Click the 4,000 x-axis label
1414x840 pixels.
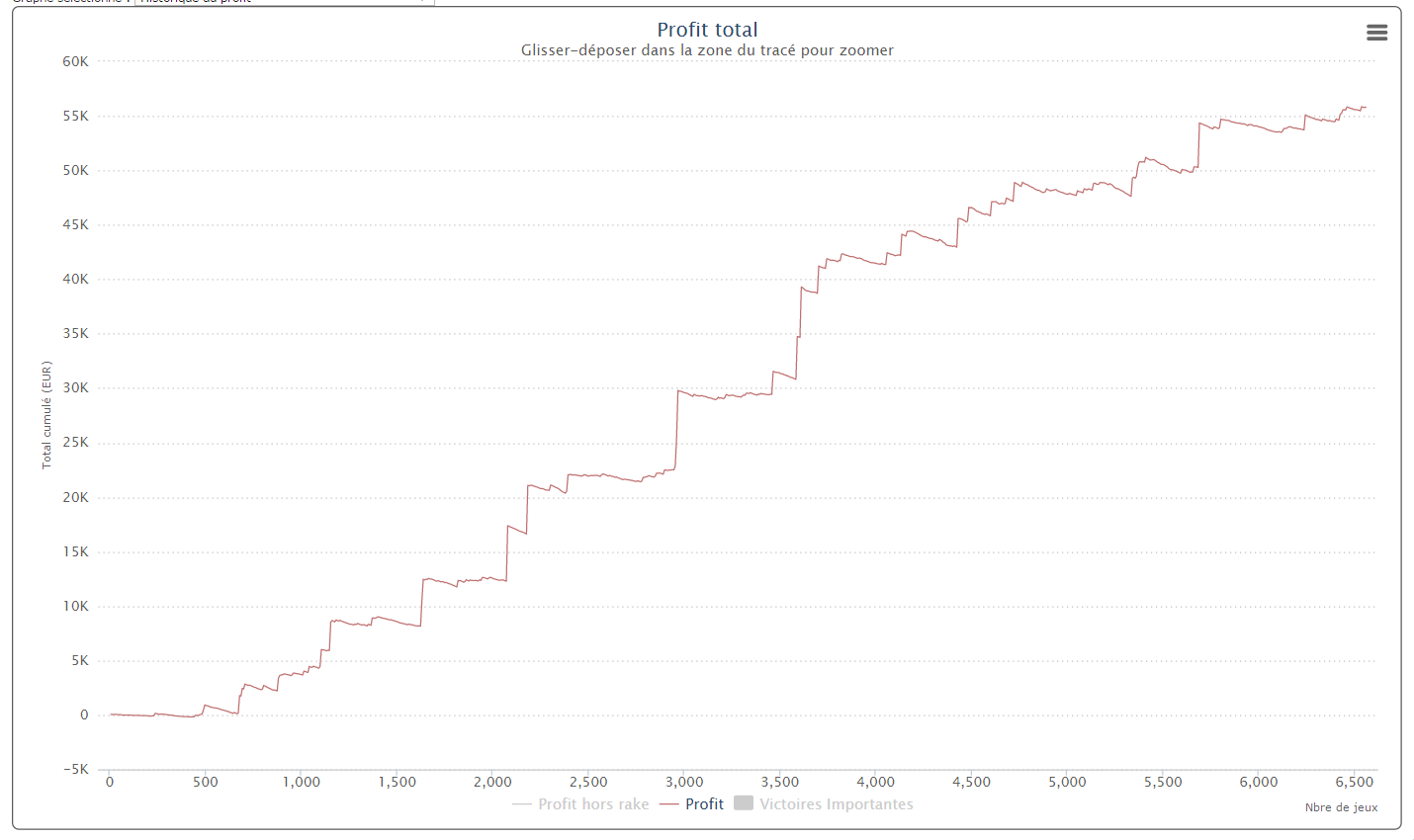pos(876,782)
